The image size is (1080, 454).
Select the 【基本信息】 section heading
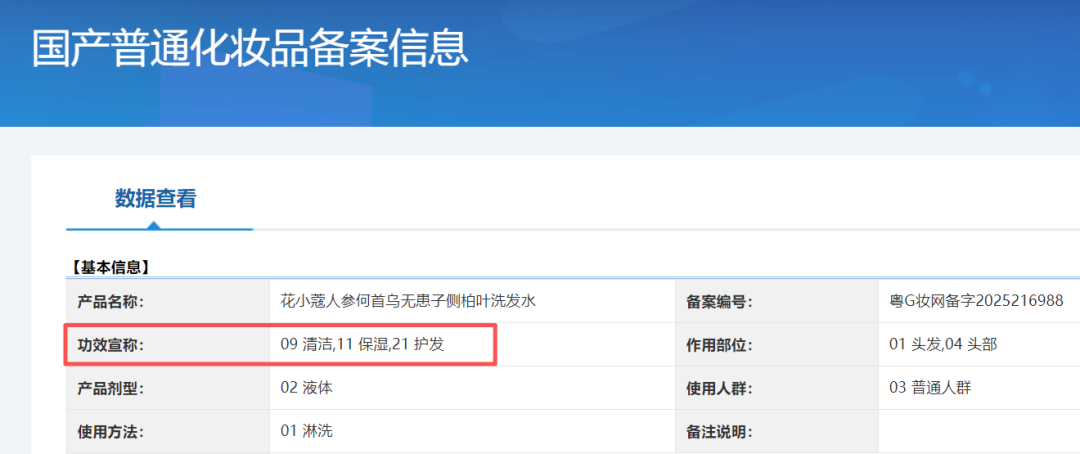[110, 267]
